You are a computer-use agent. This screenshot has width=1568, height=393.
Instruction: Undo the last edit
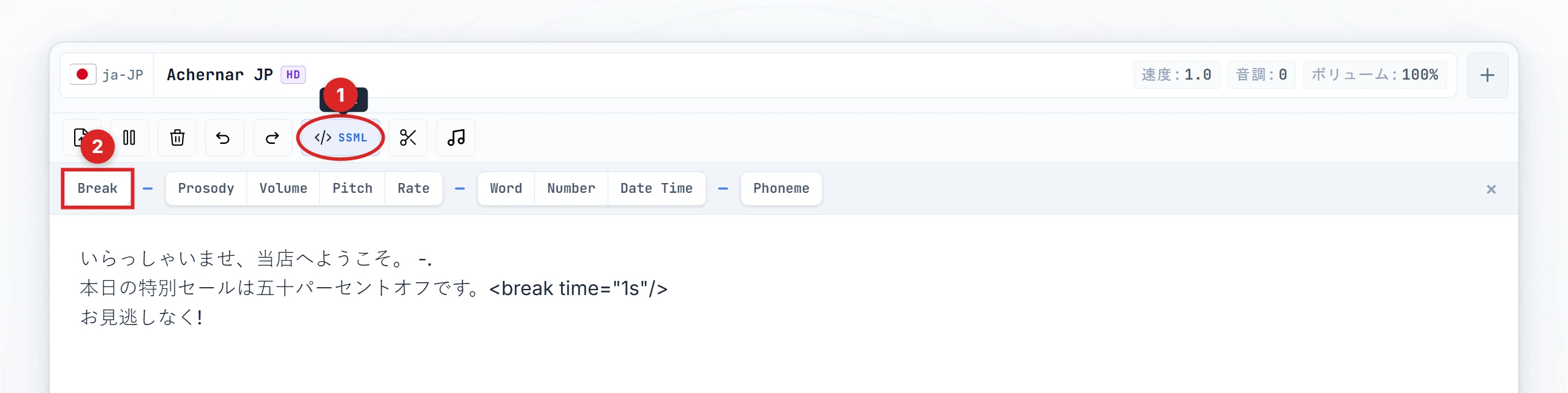coord(224,138)
